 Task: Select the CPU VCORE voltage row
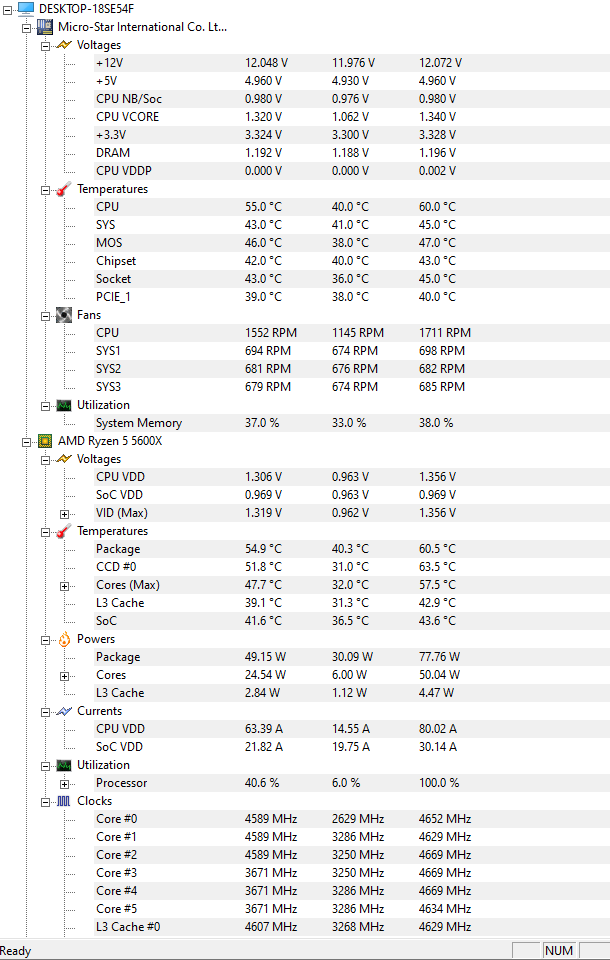click(x=127, y=117)
